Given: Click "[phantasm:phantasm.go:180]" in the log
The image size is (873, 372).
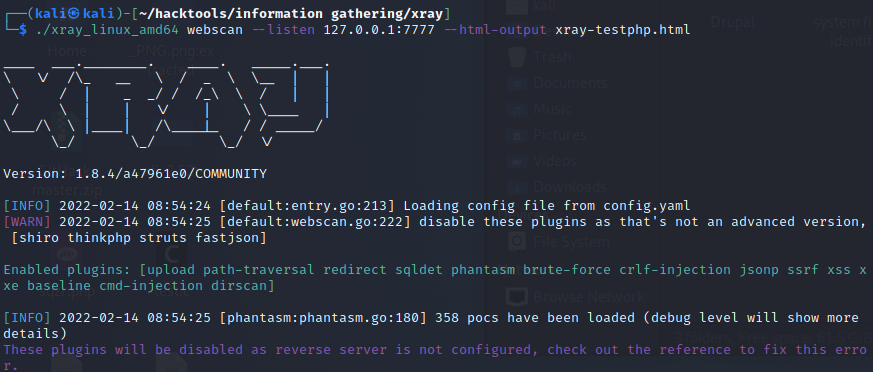Looking at the screenshot, I should [323, 318].
